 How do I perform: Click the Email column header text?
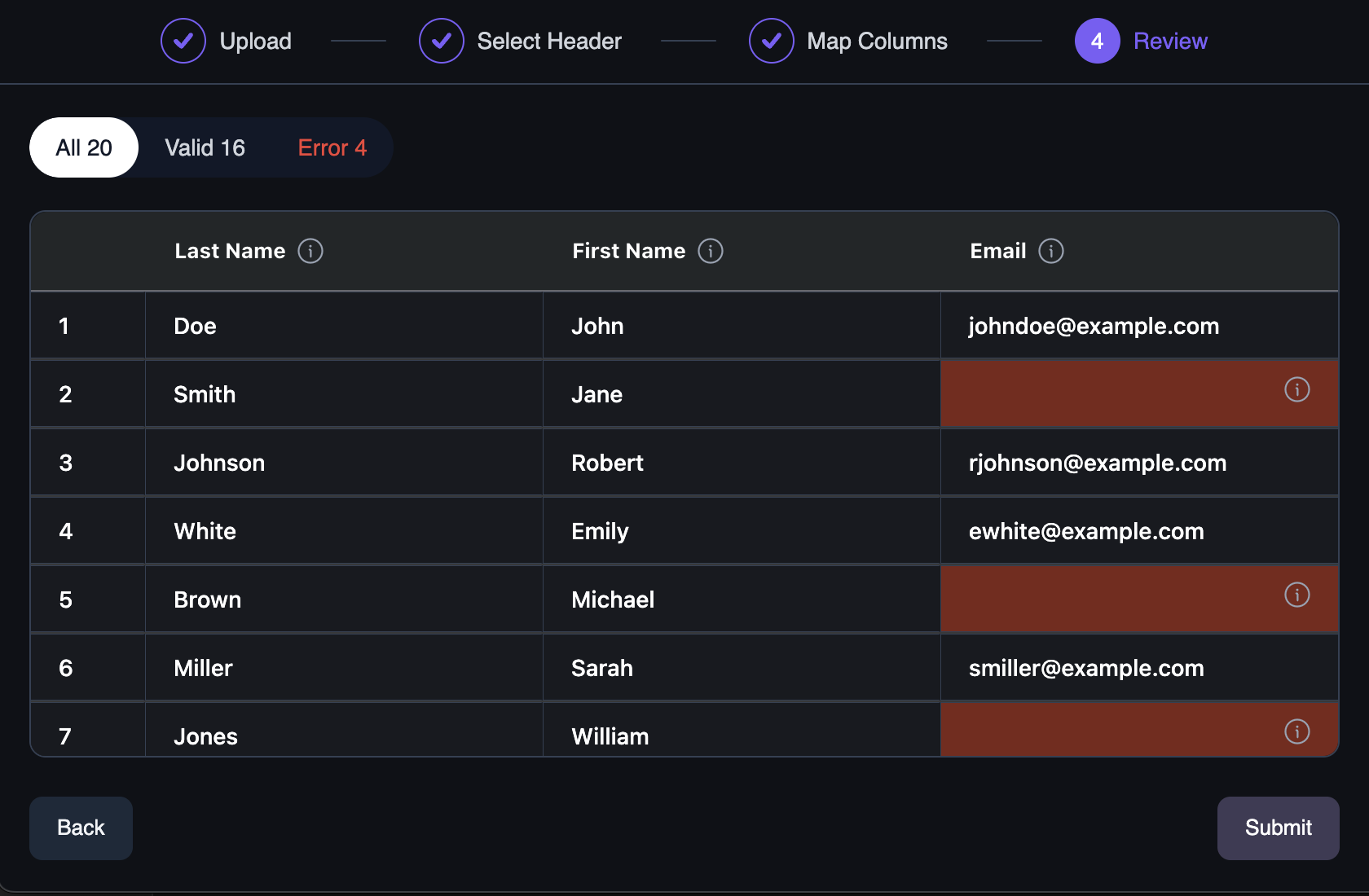[997, 251]
